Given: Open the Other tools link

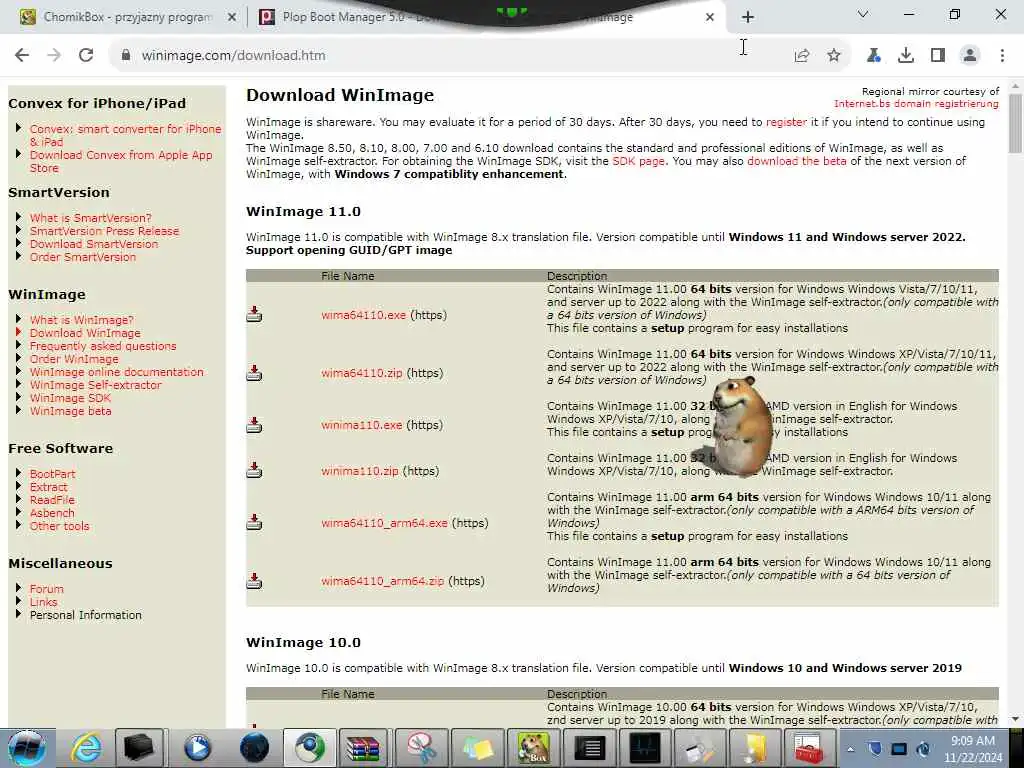Looking at the screenshot, I should (59, 526).
